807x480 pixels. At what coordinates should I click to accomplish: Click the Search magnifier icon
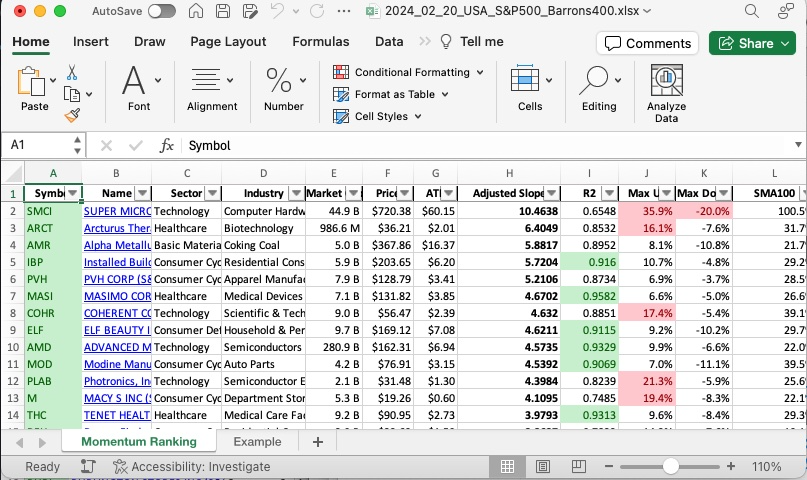pos(751,11)
